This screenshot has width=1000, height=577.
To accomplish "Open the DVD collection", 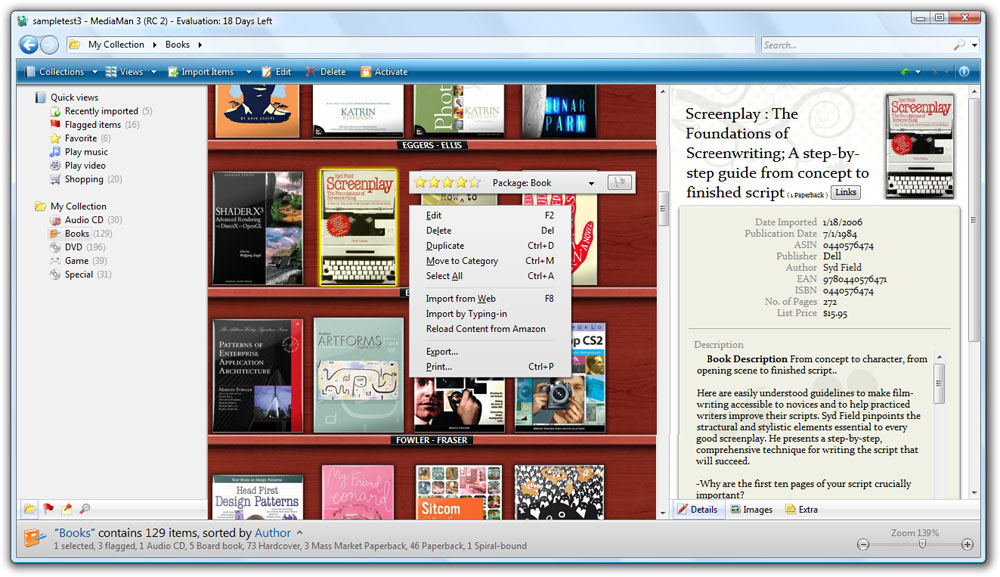I will click(77, 247).
